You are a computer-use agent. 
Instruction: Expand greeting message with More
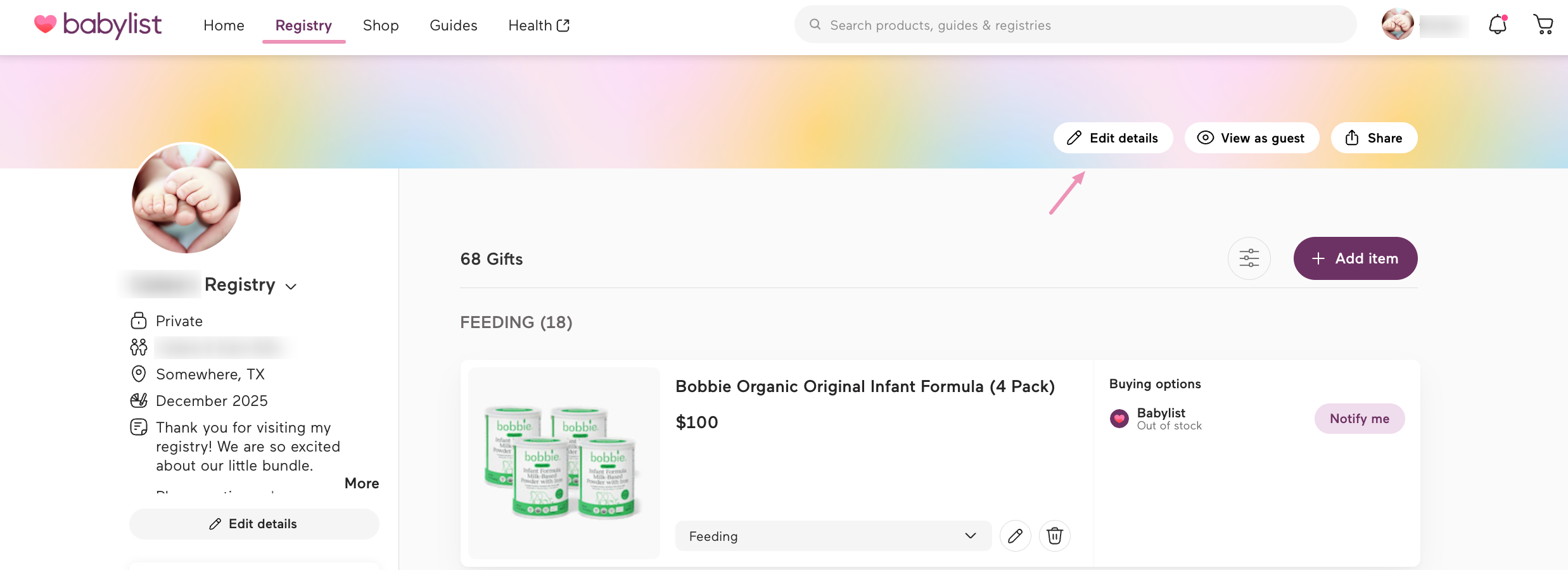click(x=362, y=483)
